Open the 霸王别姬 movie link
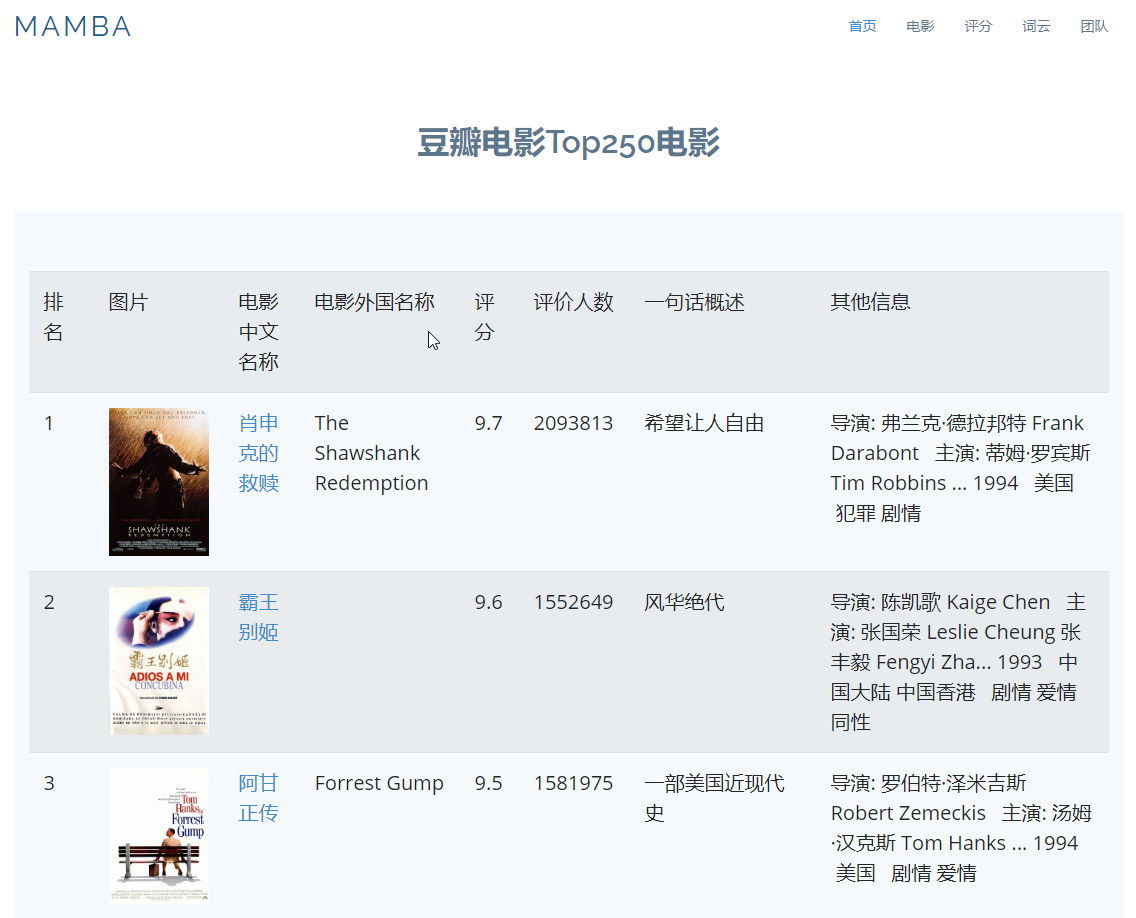The height and width of the screenshot is (918, 1136). (259, 617)
